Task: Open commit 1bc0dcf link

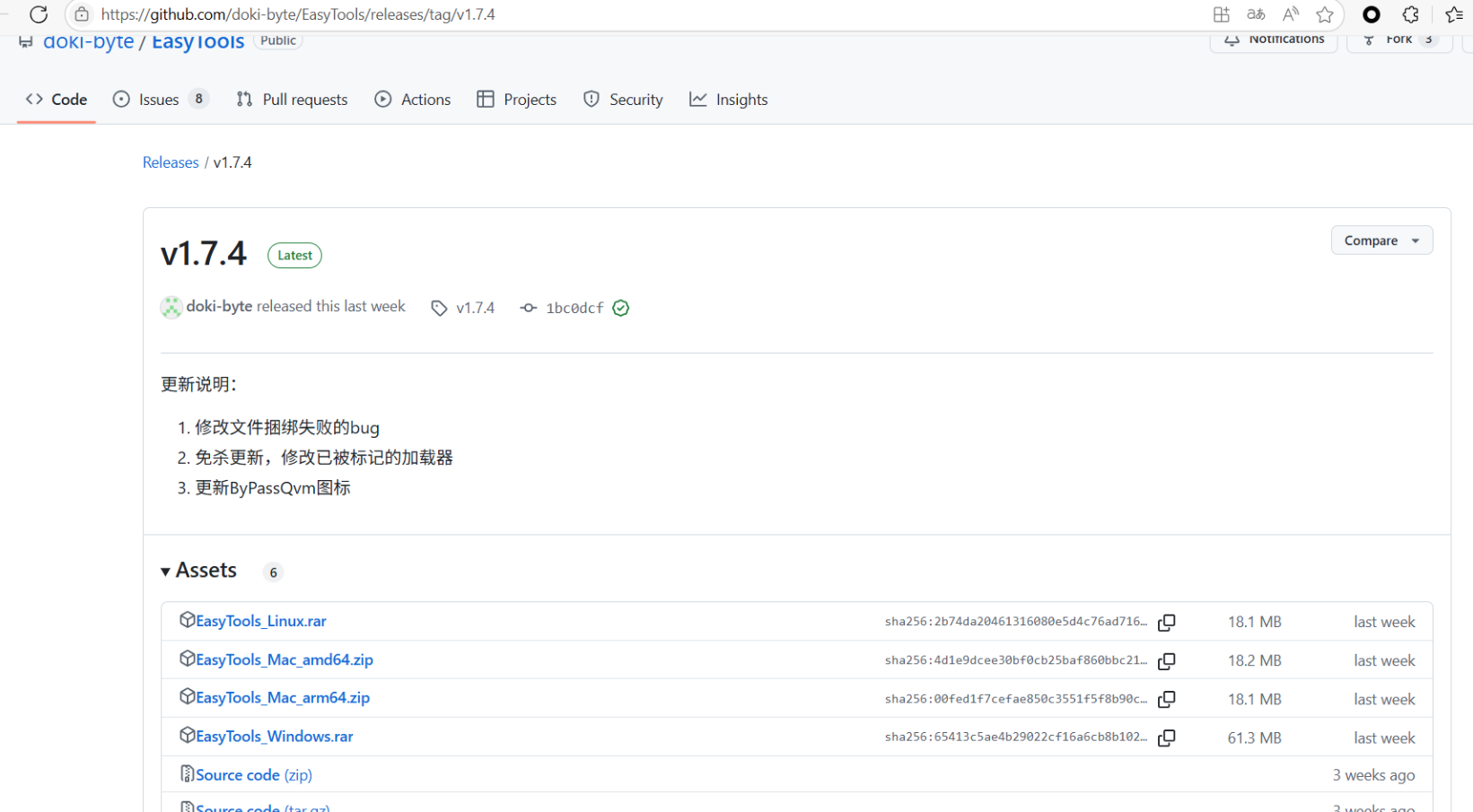Action: (x=574, y=308)
